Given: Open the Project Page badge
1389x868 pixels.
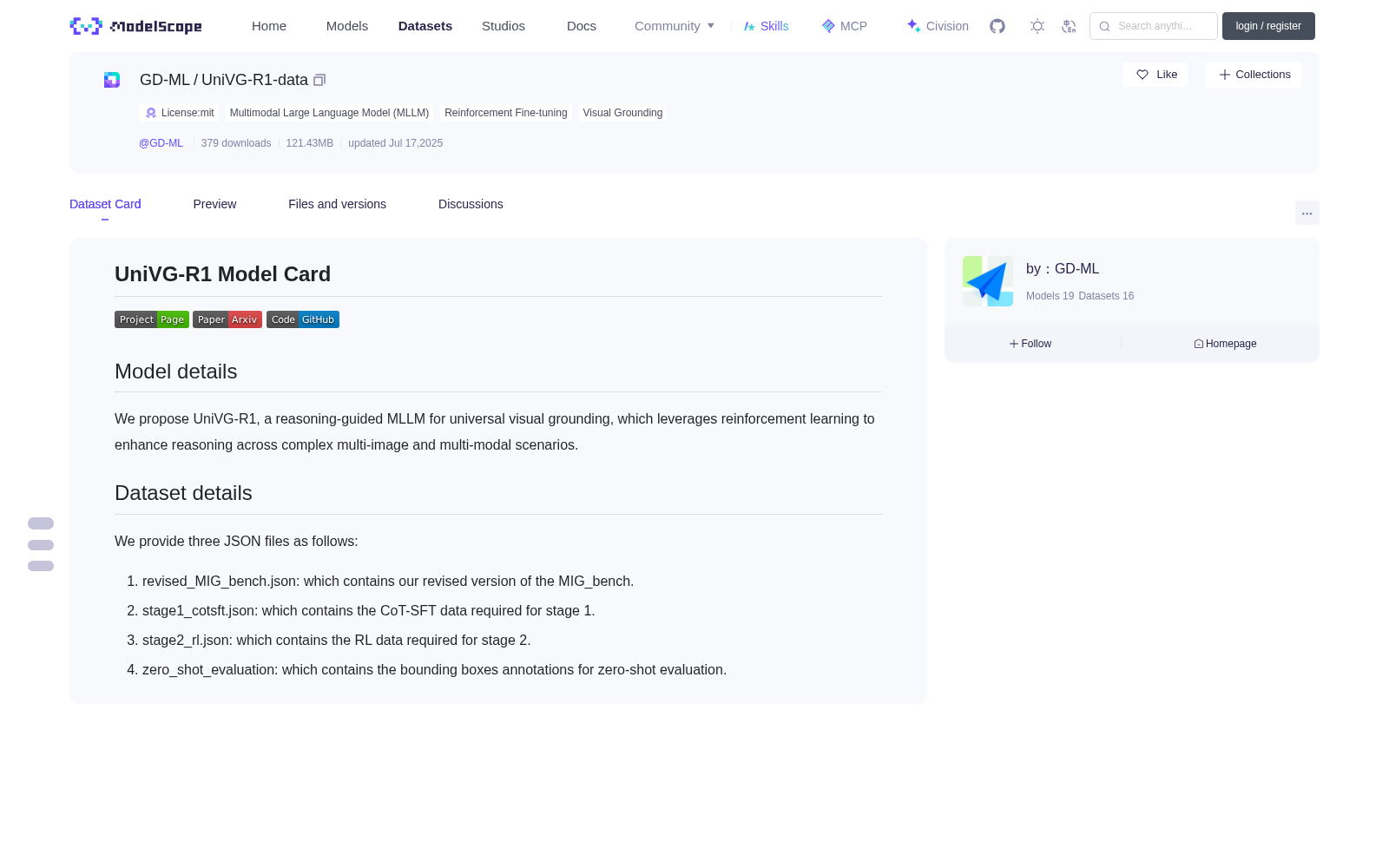Looking at the screenshot, I should point(152,319).
